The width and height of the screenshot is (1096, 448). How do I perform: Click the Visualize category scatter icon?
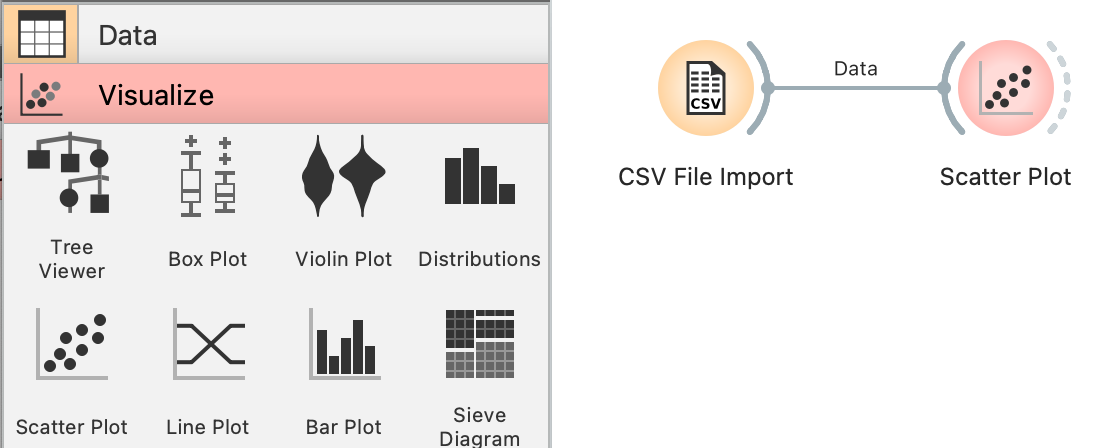click(41, 95)
